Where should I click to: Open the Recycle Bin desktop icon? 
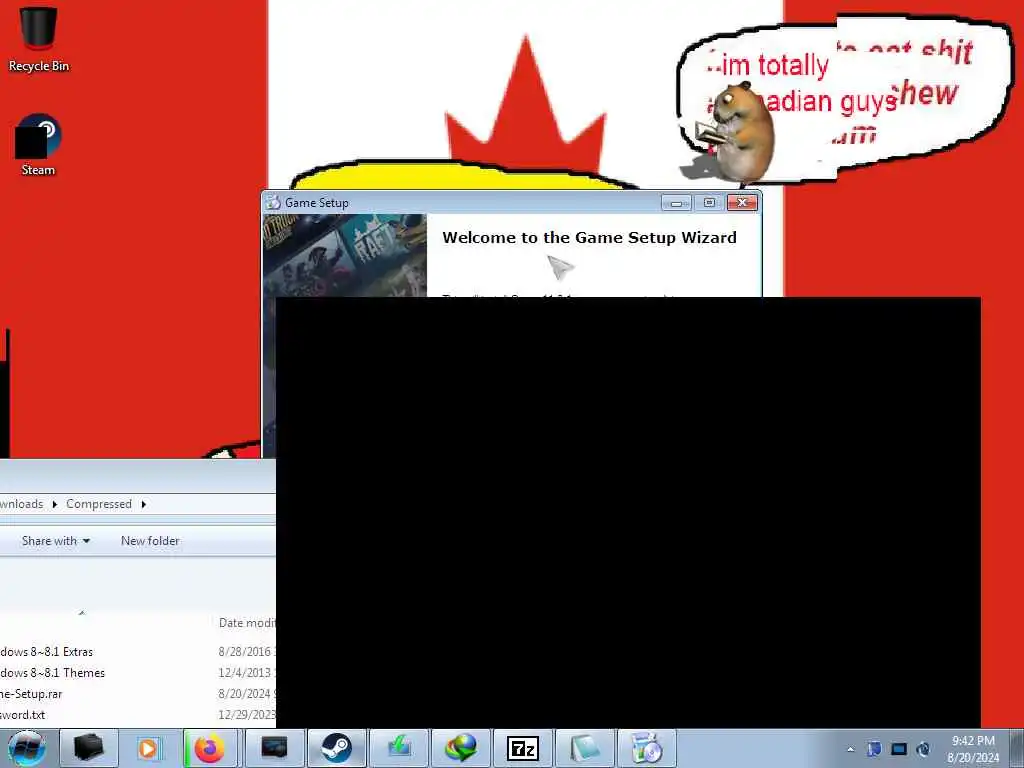point(39,38)
